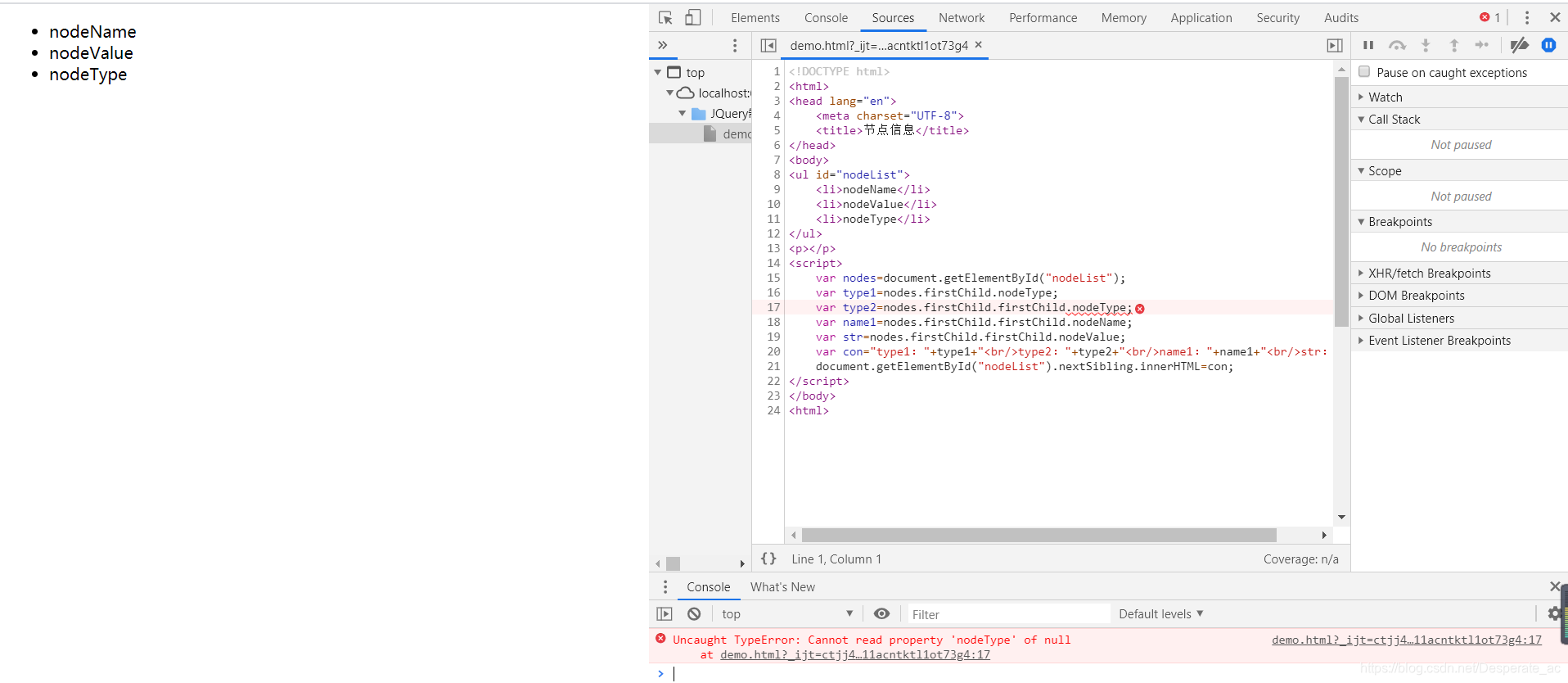Toggle pause on exceptions button
This screenshot has height=683, width=1568.
click(x=1549, y=45)
